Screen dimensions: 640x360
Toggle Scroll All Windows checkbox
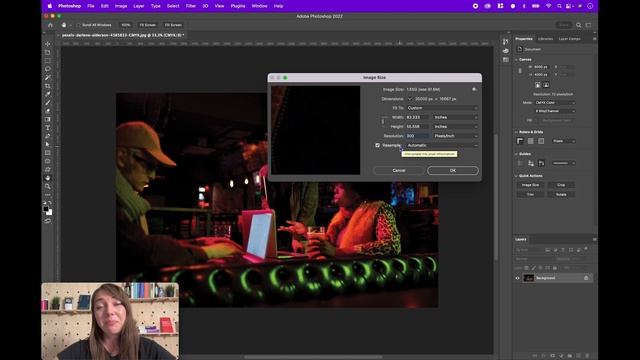pos(78,25)
